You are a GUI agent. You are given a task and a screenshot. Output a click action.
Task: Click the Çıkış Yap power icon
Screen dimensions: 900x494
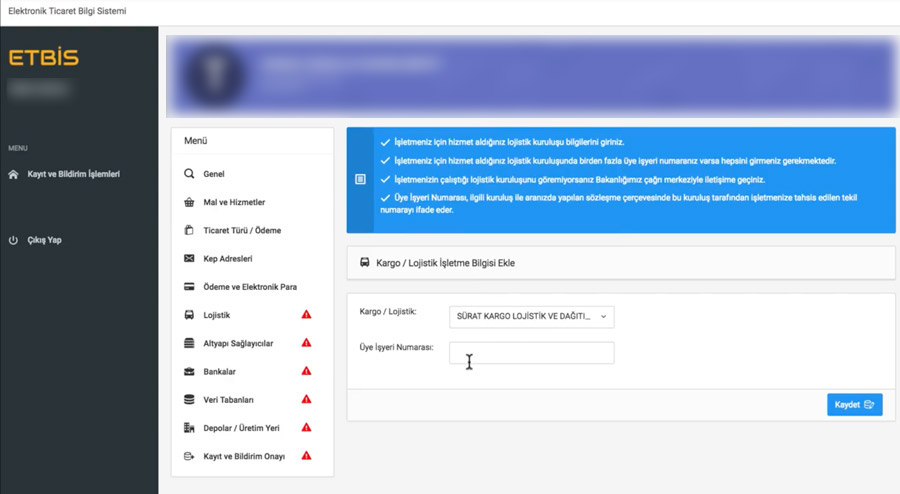click(x=13, y=240)
